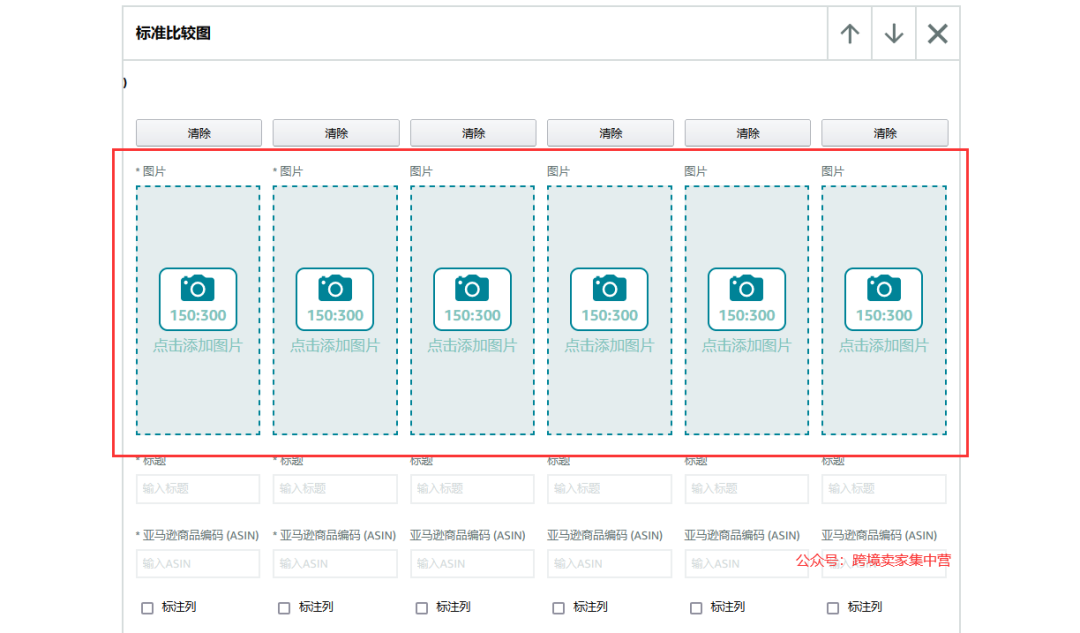This screenshot has width=1080, height=633.
Task: Move module down with the down arrow
Action: click(894, 34)
